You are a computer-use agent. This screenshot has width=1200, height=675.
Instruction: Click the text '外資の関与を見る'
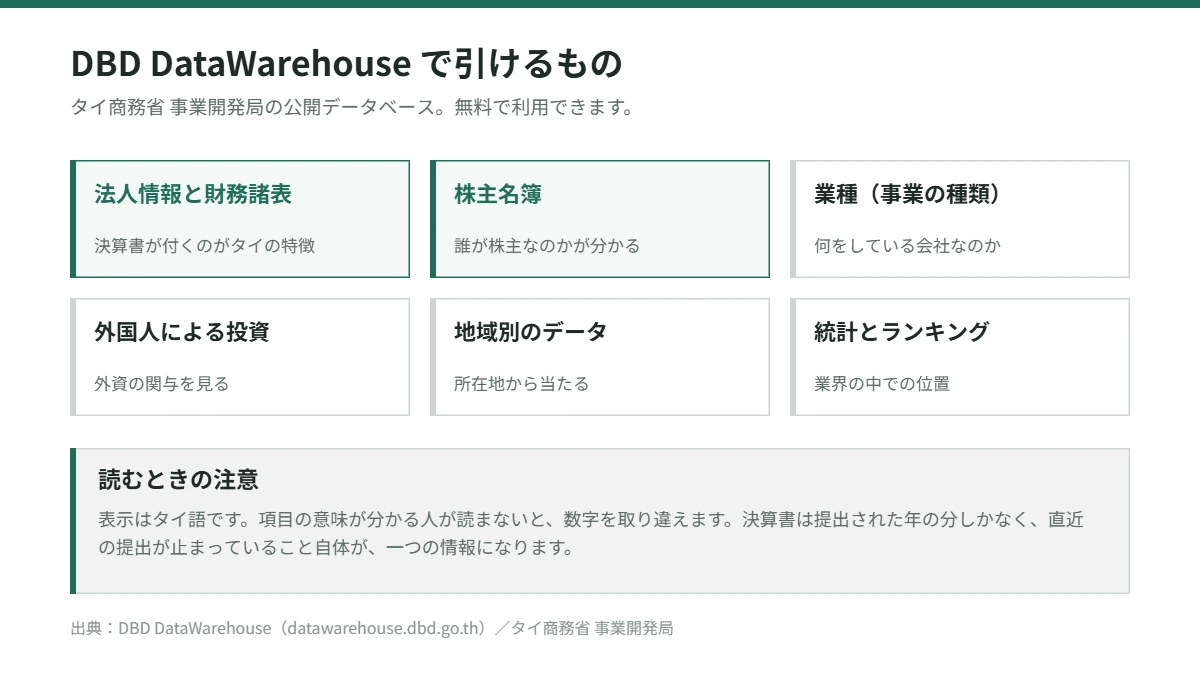162,383
